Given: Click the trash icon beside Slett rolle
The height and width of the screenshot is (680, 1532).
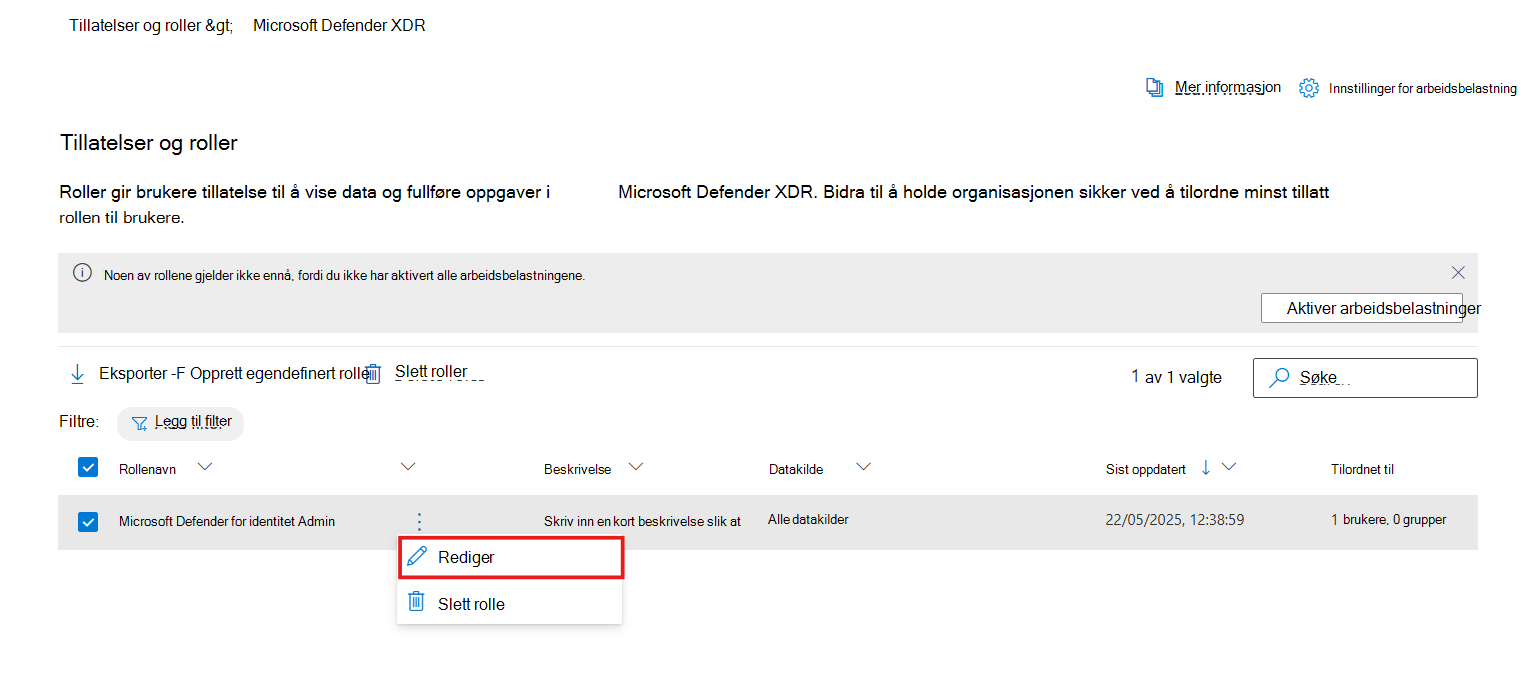Looking at the screenshot, I should (x=416, y=603).
